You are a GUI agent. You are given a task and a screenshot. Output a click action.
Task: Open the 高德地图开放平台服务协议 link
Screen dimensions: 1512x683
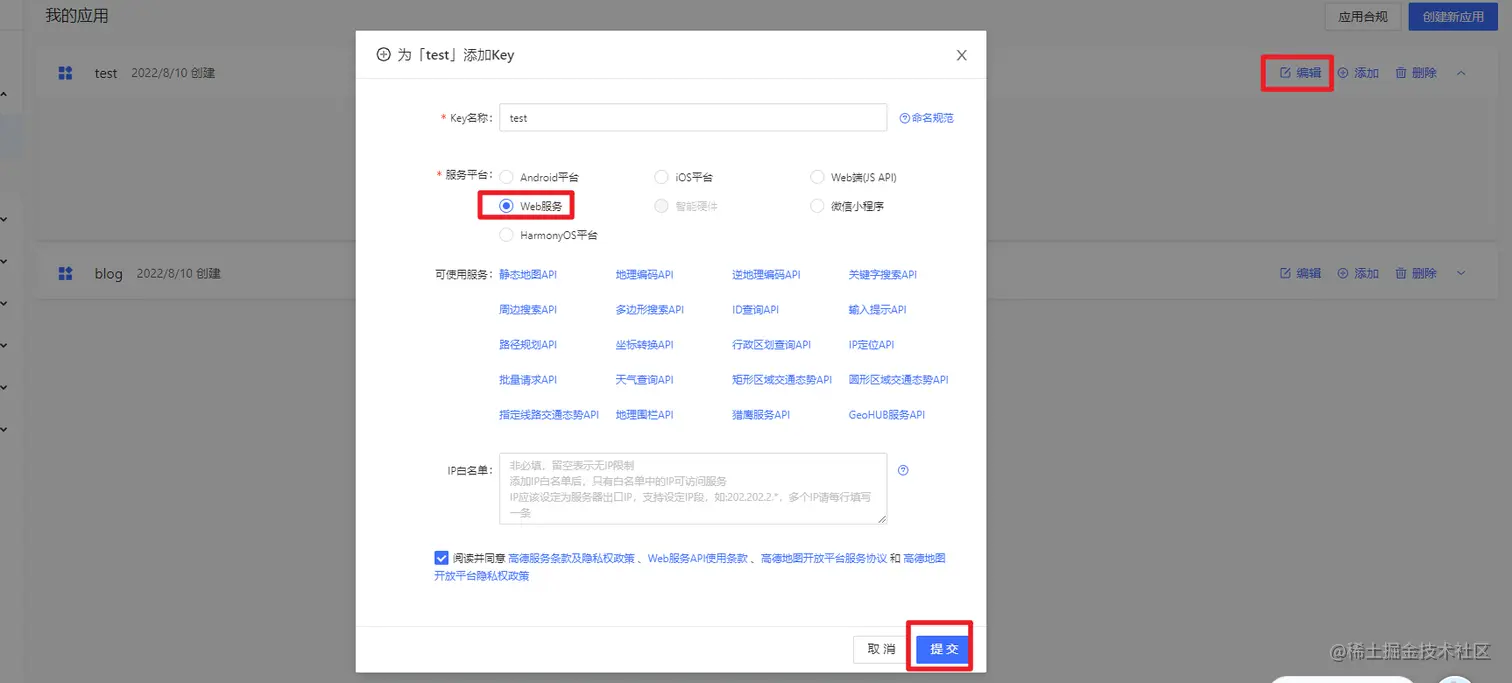click(824, 558)
